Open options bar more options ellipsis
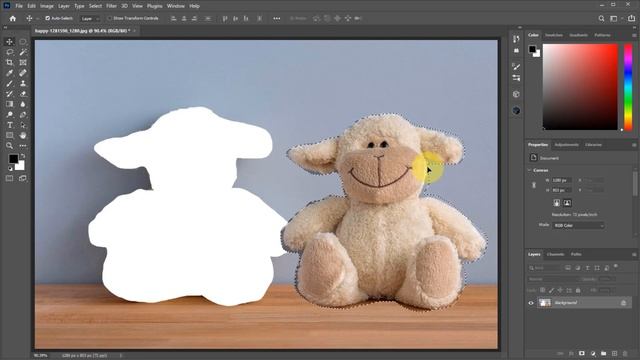The width and height of the screenshot is (640, 360). coord(277,18)
